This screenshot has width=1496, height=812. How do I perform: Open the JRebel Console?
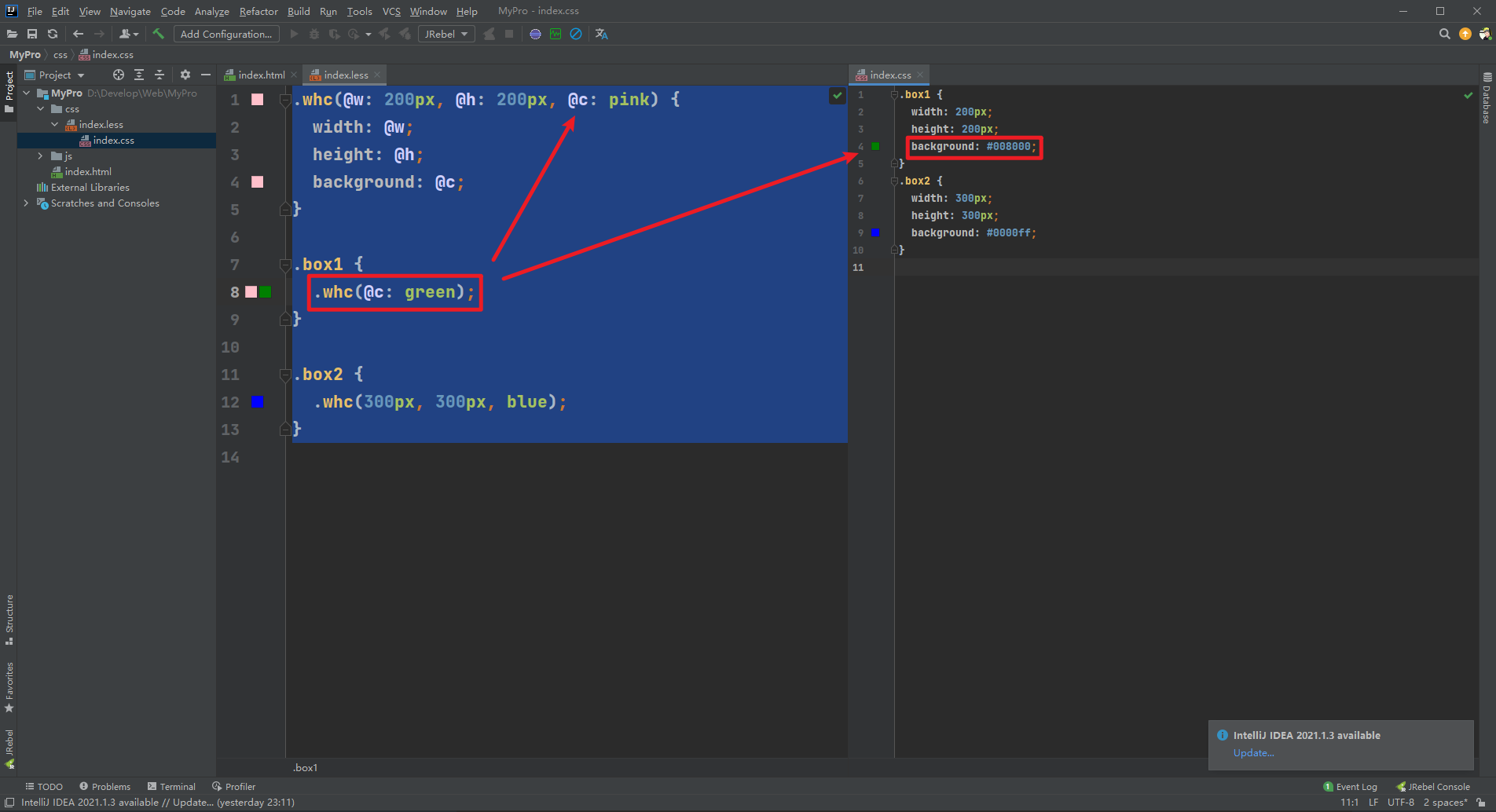click(x=1433, y=786)
